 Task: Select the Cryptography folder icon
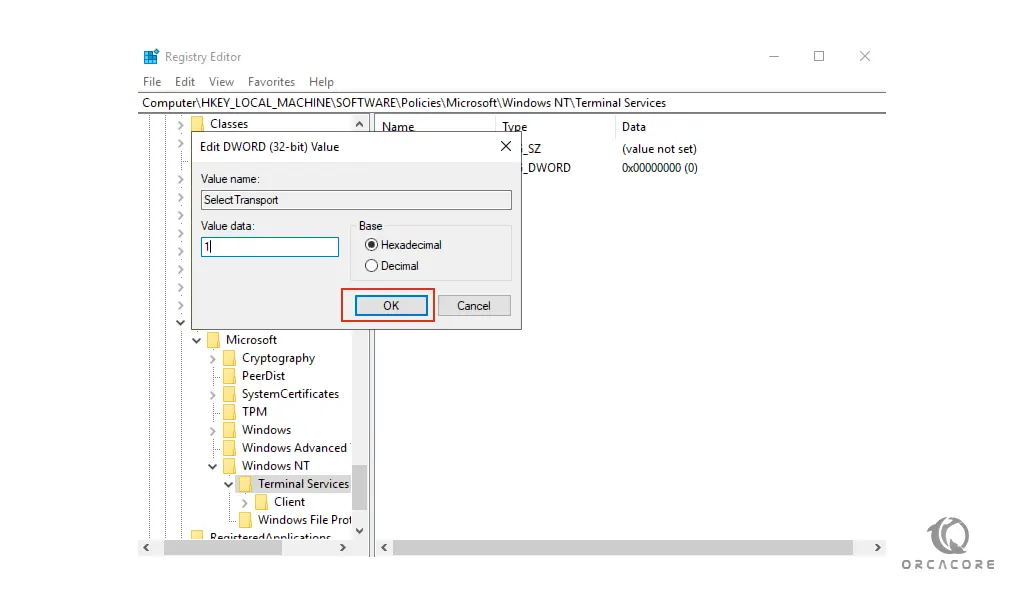pyautogui.click(x=229, y=358)
